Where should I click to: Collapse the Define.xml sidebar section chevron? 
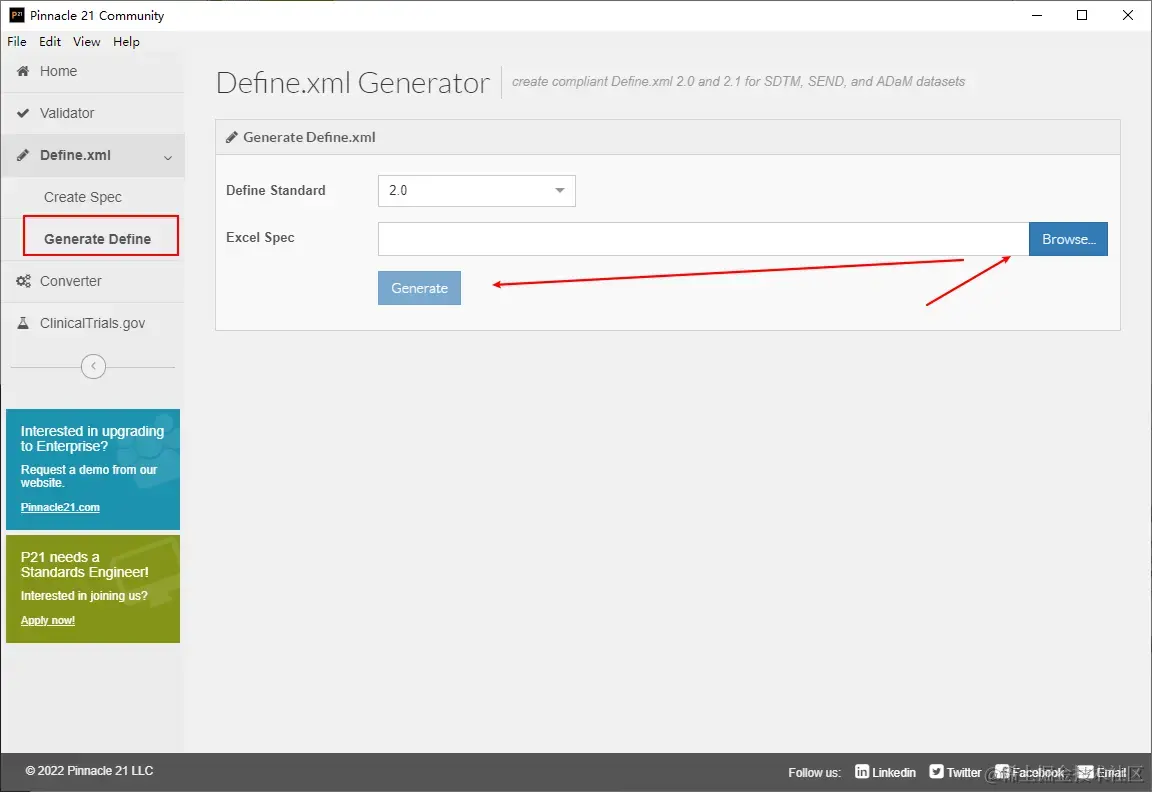[x=168, y=157]
